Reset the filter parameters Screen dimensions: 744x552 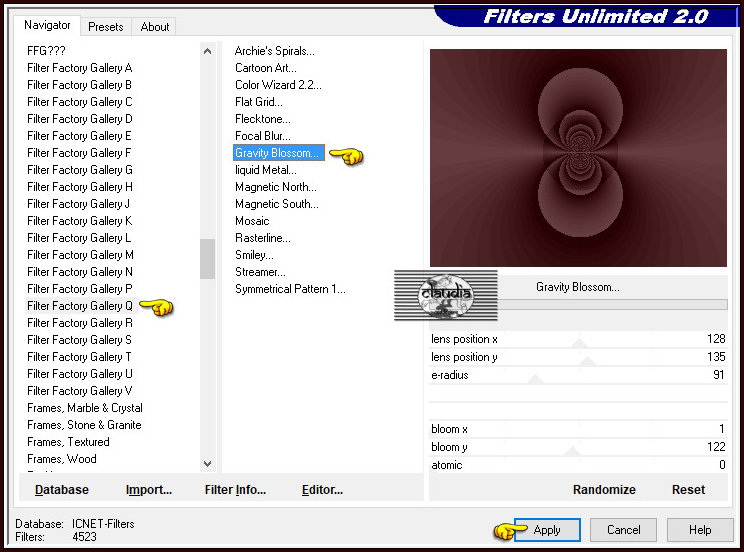[x=688, y=489]
